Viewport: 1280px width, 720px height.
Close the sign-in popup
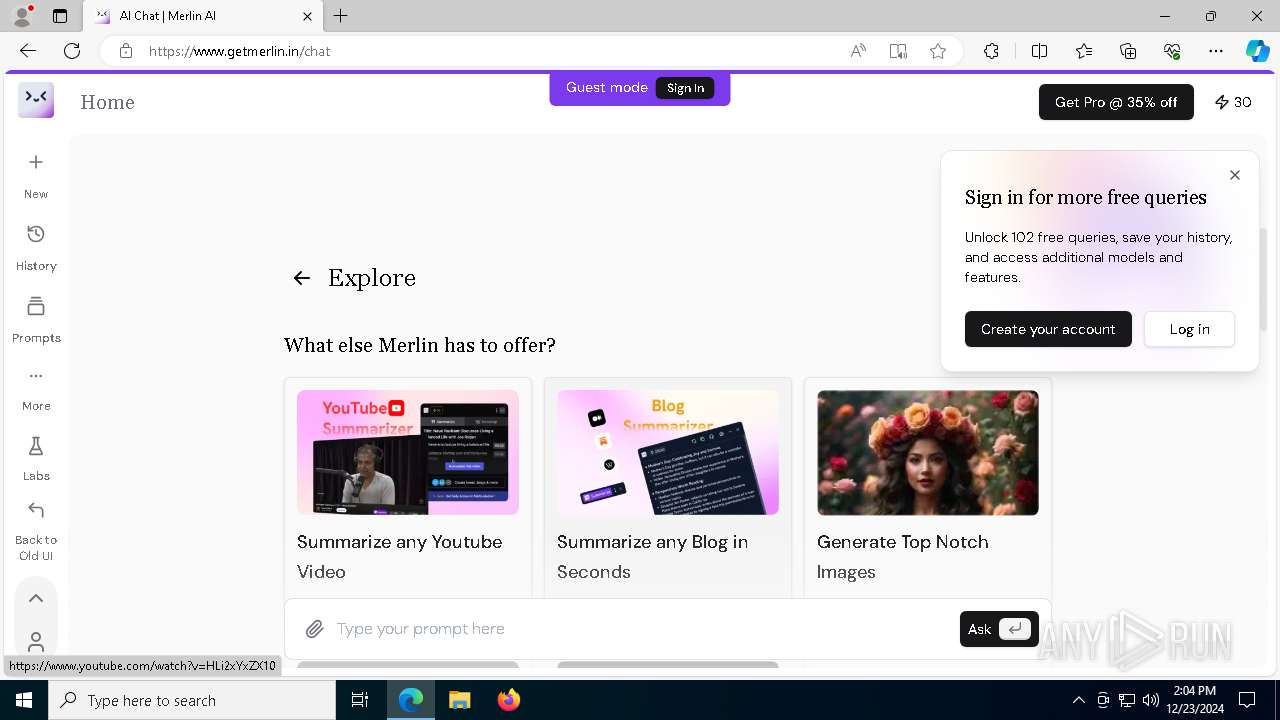1235,175
